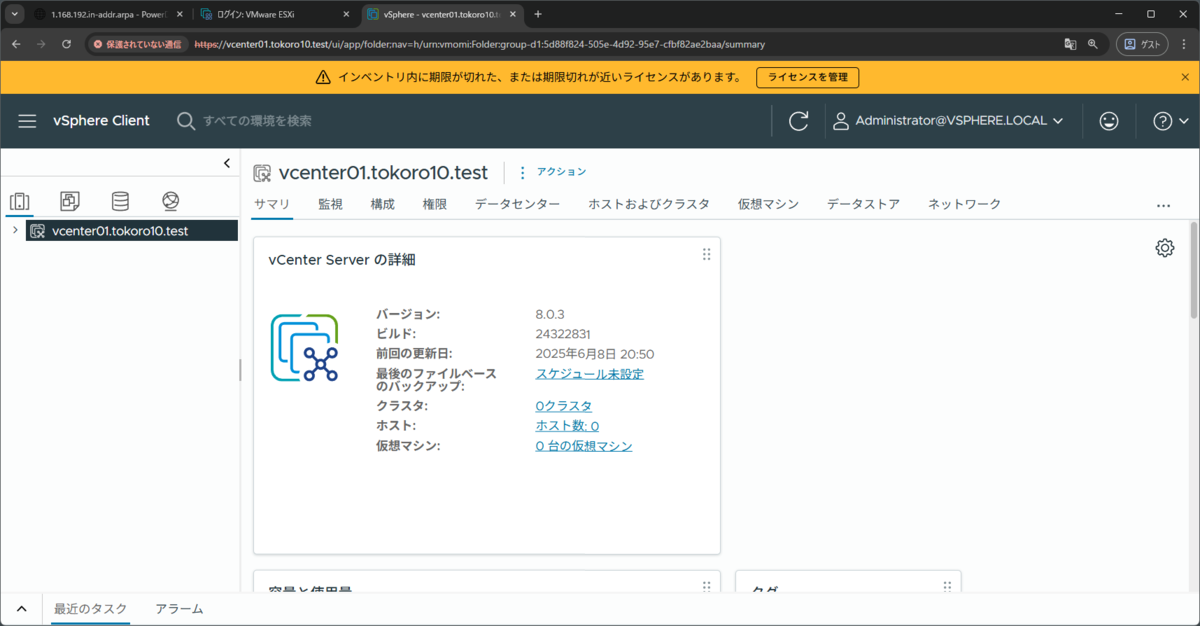Click vCenter Server details card drag handle
Image resolution: width=1200 pixels, height=626 pixels.
706,254
